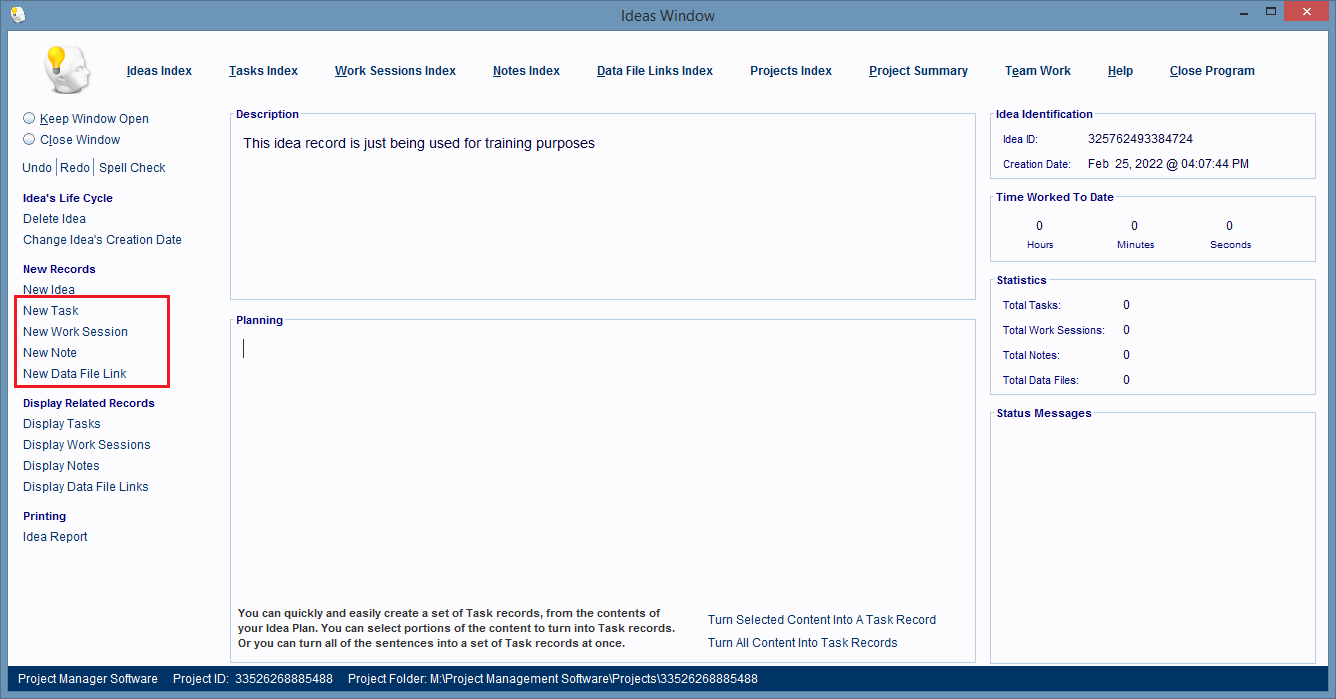Click the lightbulb head logo icon

coord(67,70)
